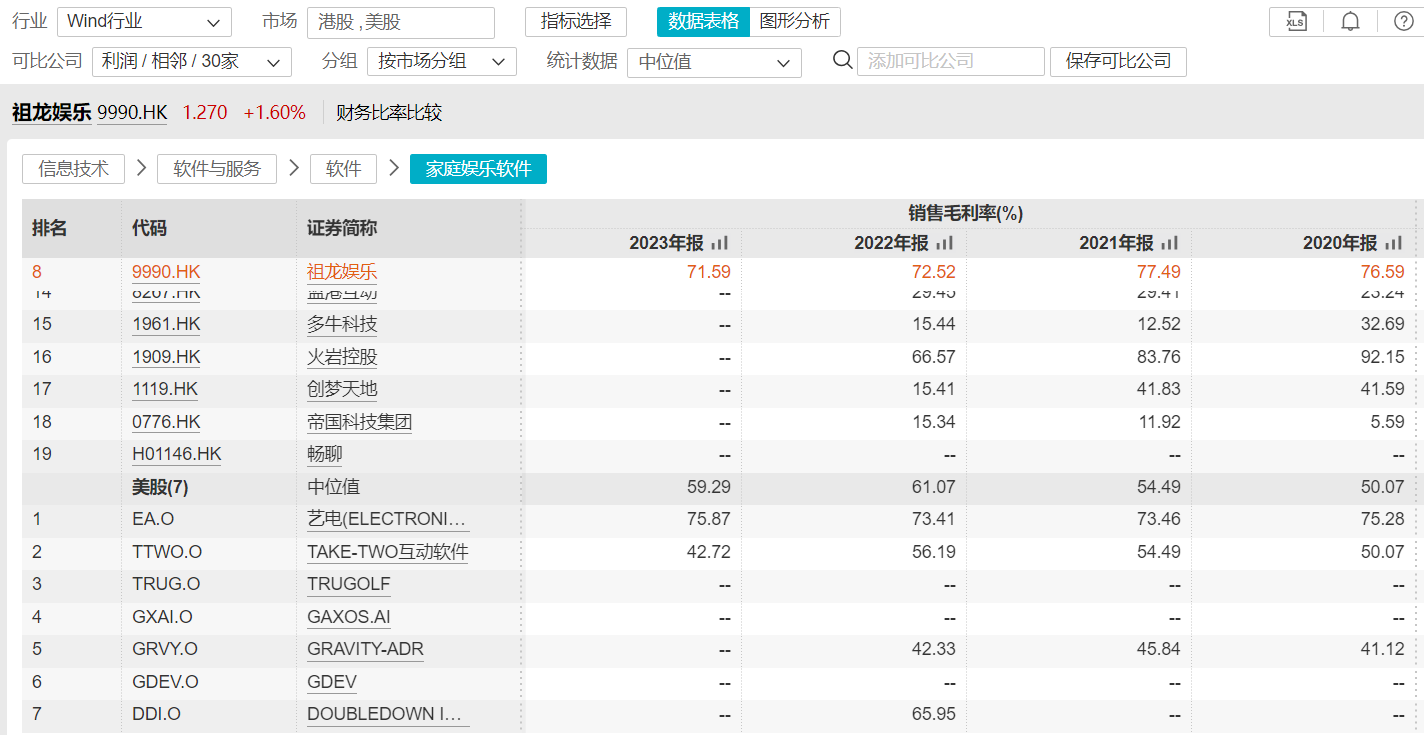1424x735 pixels.
Task: Select the 信息技术 breadcrumb
Action: point(73,169)
